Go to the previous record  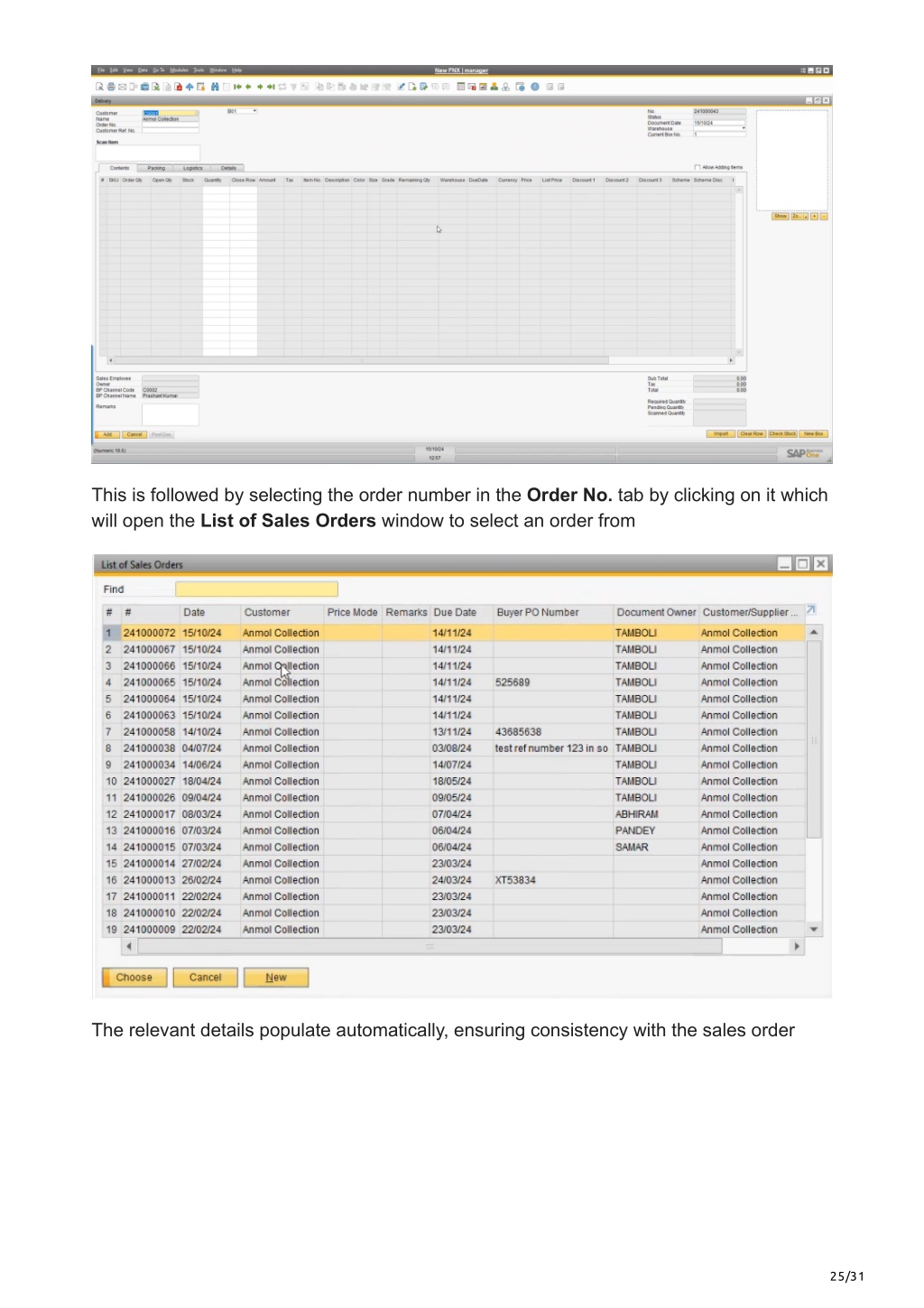(x=248, y=87)
